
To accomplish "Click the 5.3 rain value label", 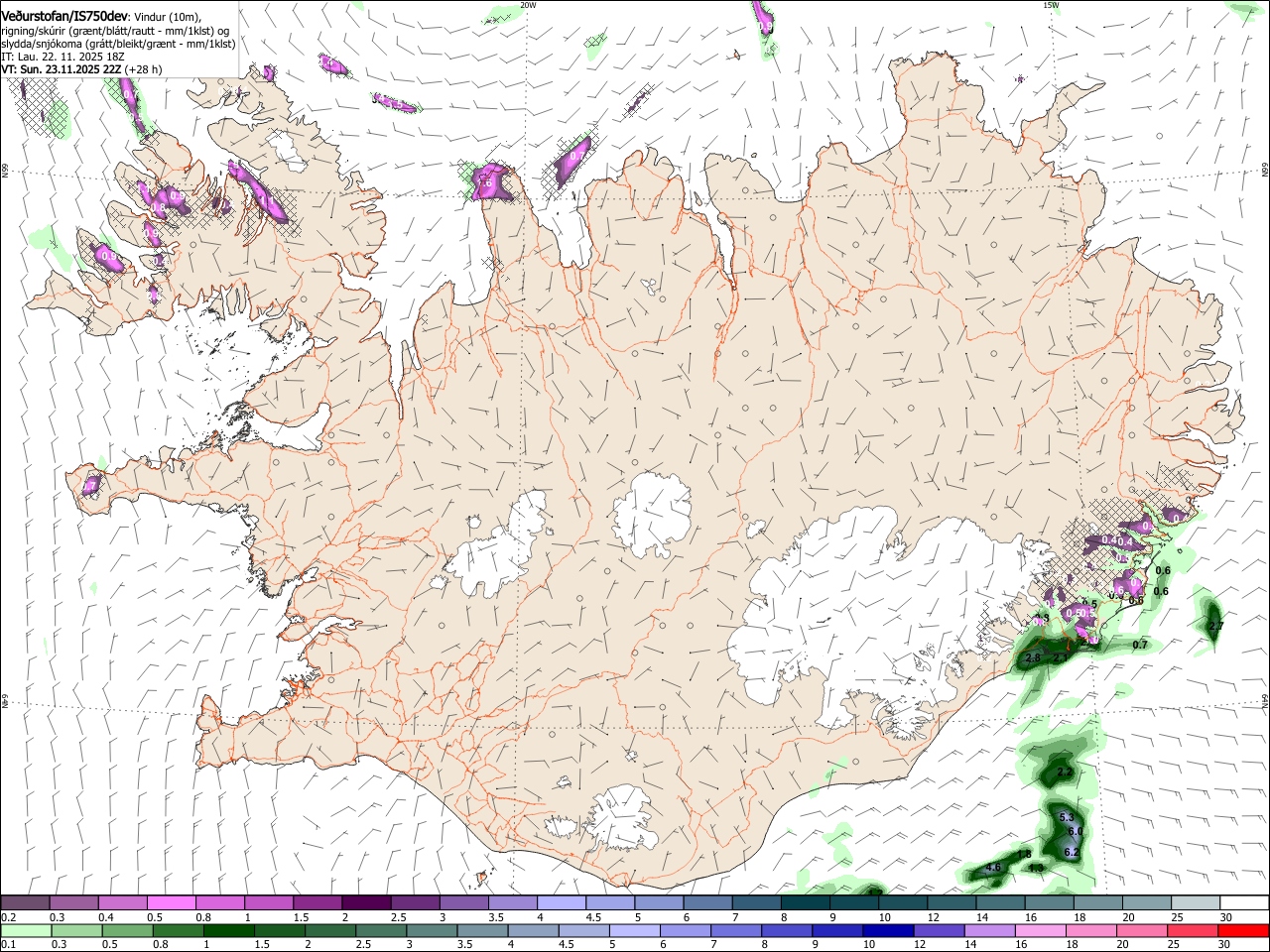I will 1067,817.
